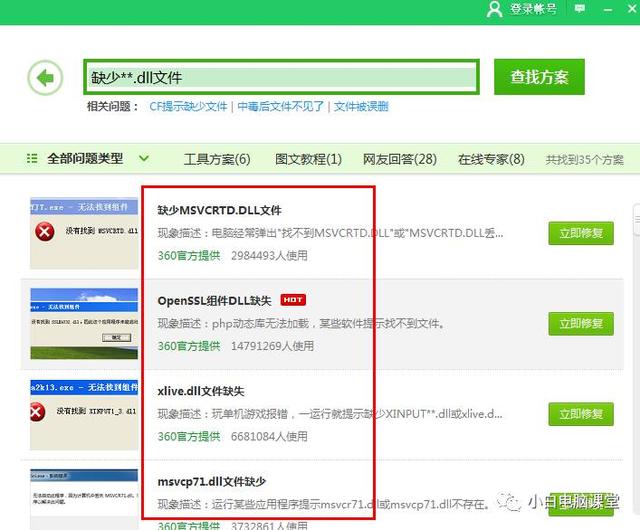Close the window with the X button

tap(633, 8)
